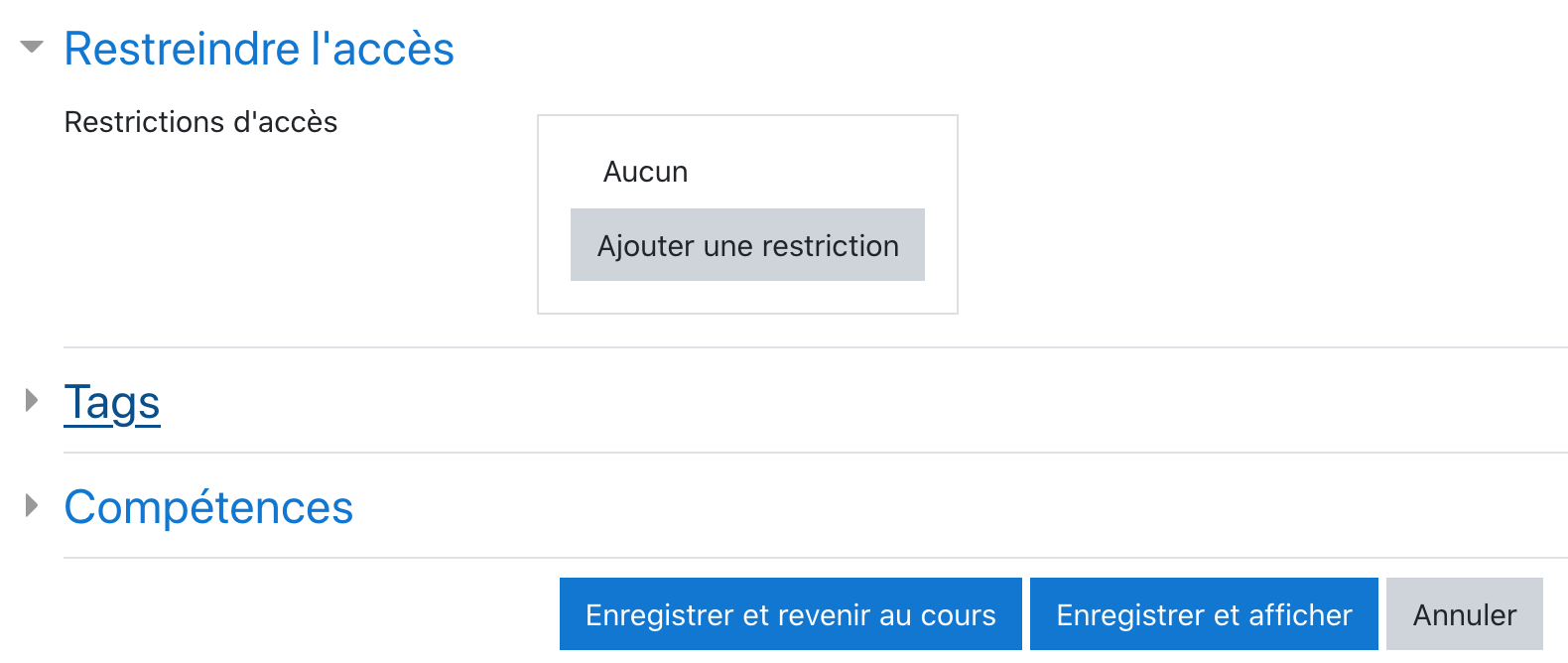The height and width of the screenshot is (663, 1568).
Task: Collapse the Restreindre l'accès section arrow
Action: point(32,47)
